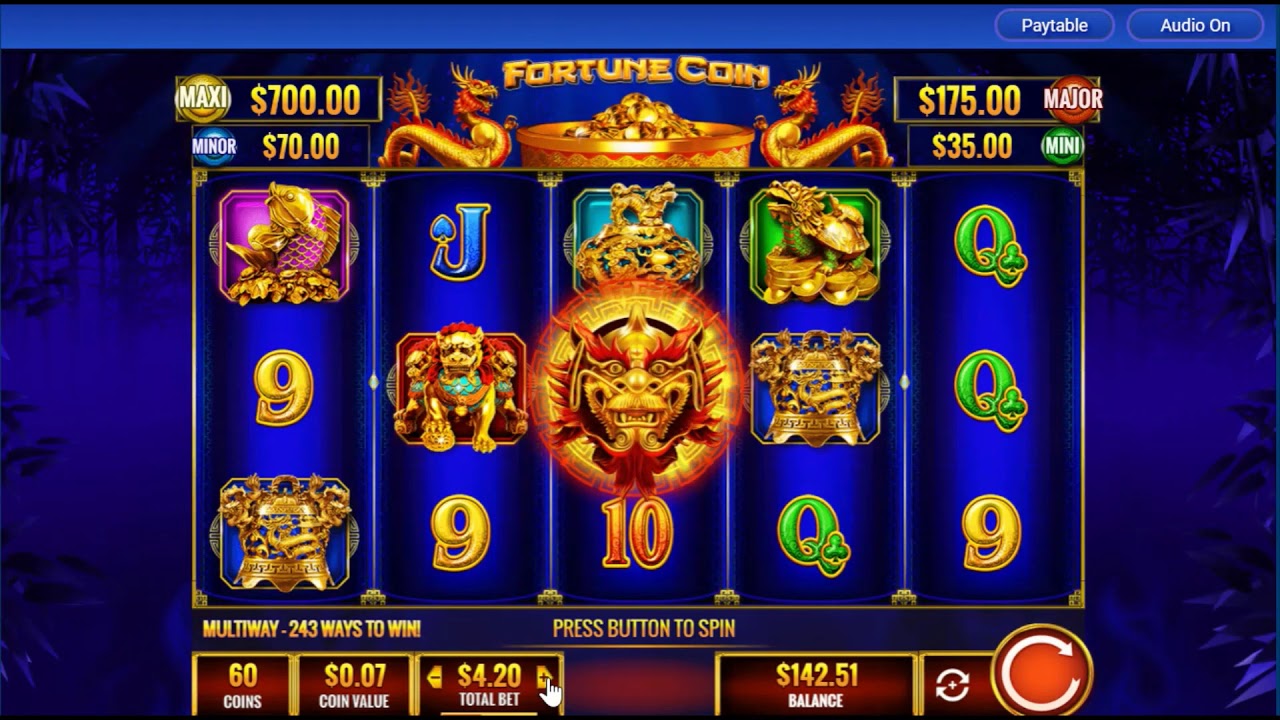1280x720 pixels.
Task: Click the $0.07 coin value box
Action: 354,684
